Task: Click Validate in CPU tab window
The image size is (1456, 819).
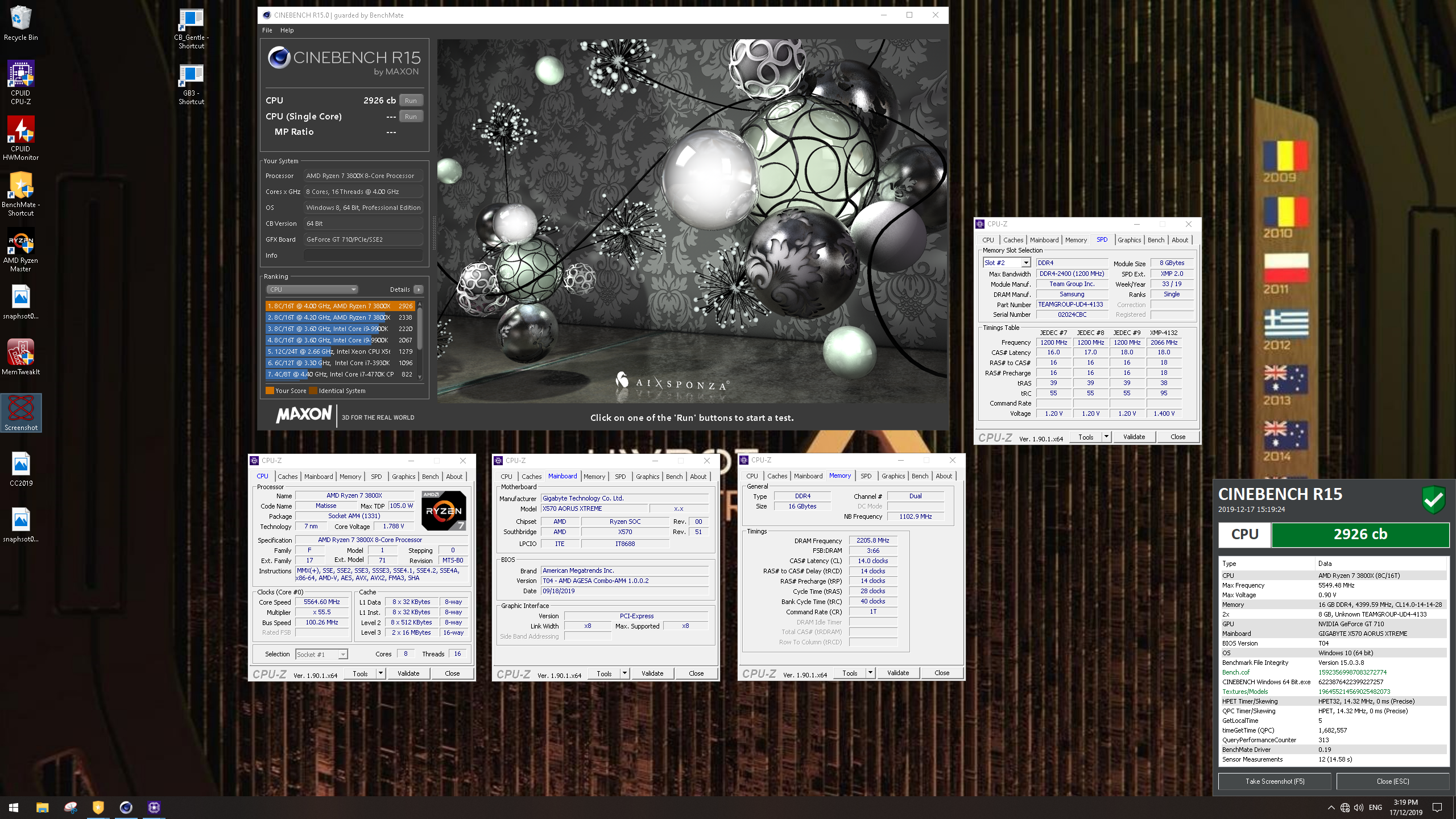Action: [408, 673]
